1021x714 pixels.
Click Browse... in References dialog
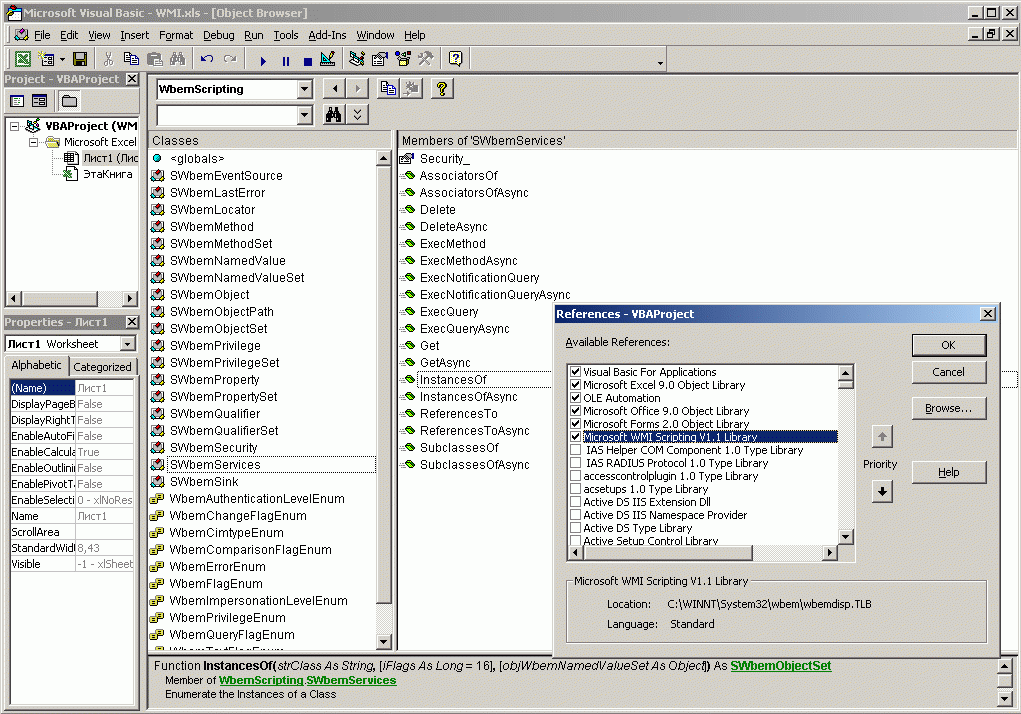(x=949, y=409)
